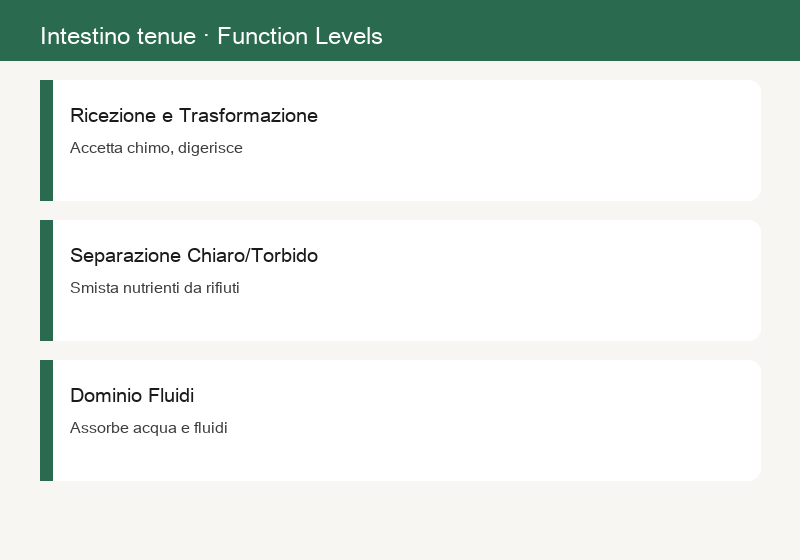Screen dimensions: 800x560
Task: Click the word "Chiaro/Torbido" in second card
Action: pos(253,256)
